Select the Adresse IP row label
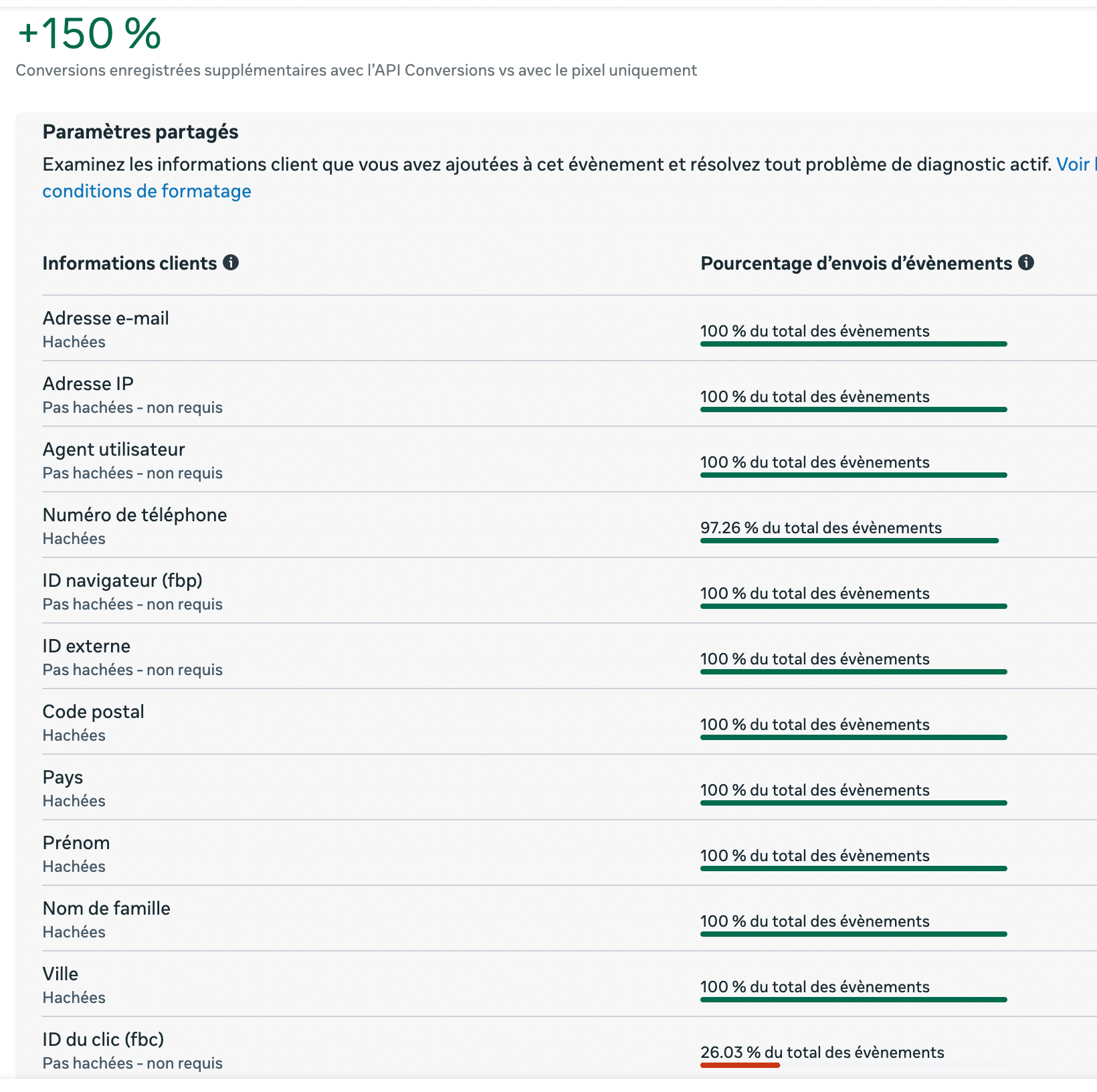This screenshot has width=1097, height=1092. coord(88,383)
